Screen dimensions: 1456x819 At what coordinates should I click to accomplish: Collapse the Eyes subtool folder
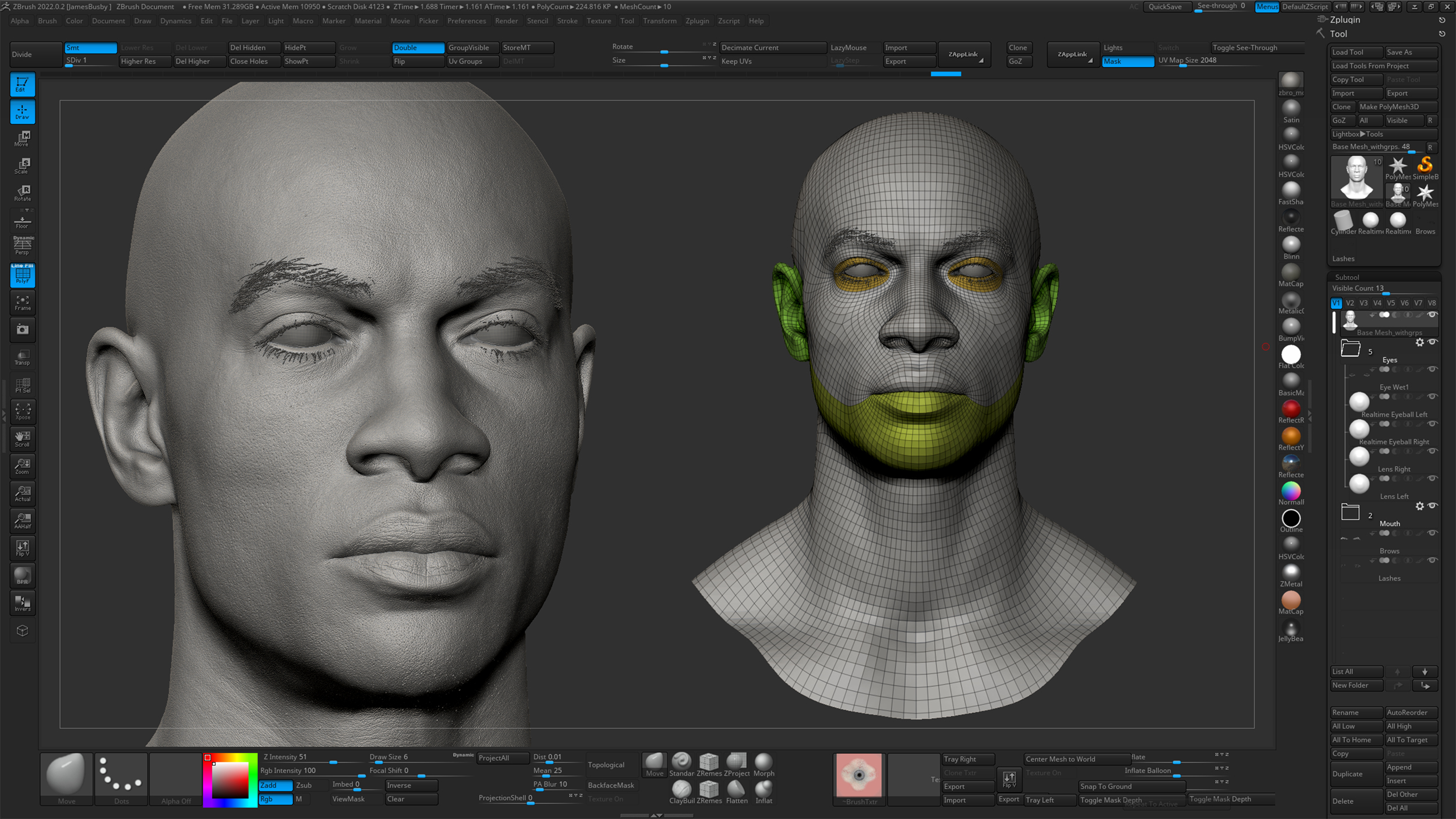tap(1351, 350)
